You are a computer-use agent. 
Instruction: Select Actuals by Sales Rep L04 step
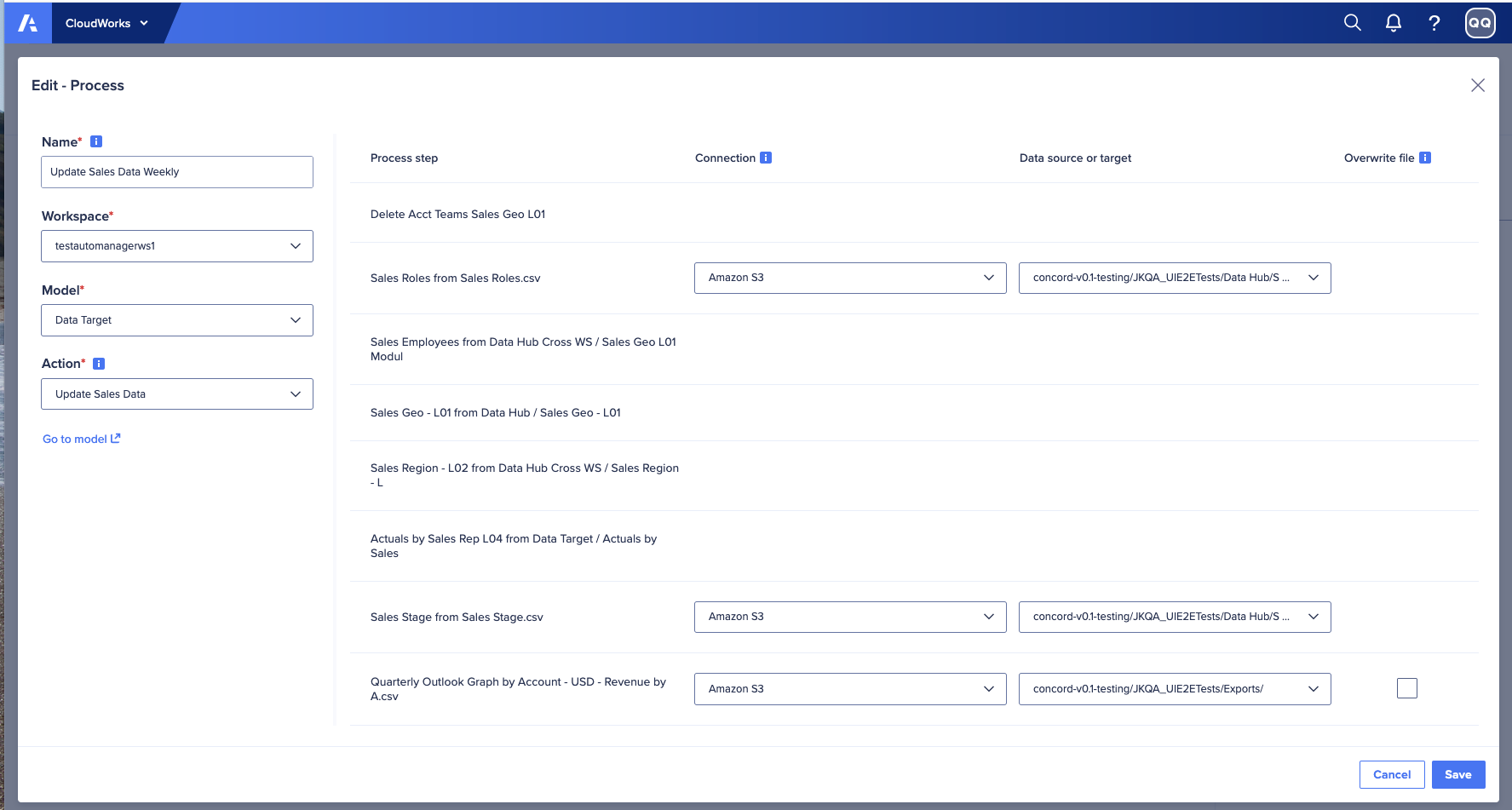point(514,546)
